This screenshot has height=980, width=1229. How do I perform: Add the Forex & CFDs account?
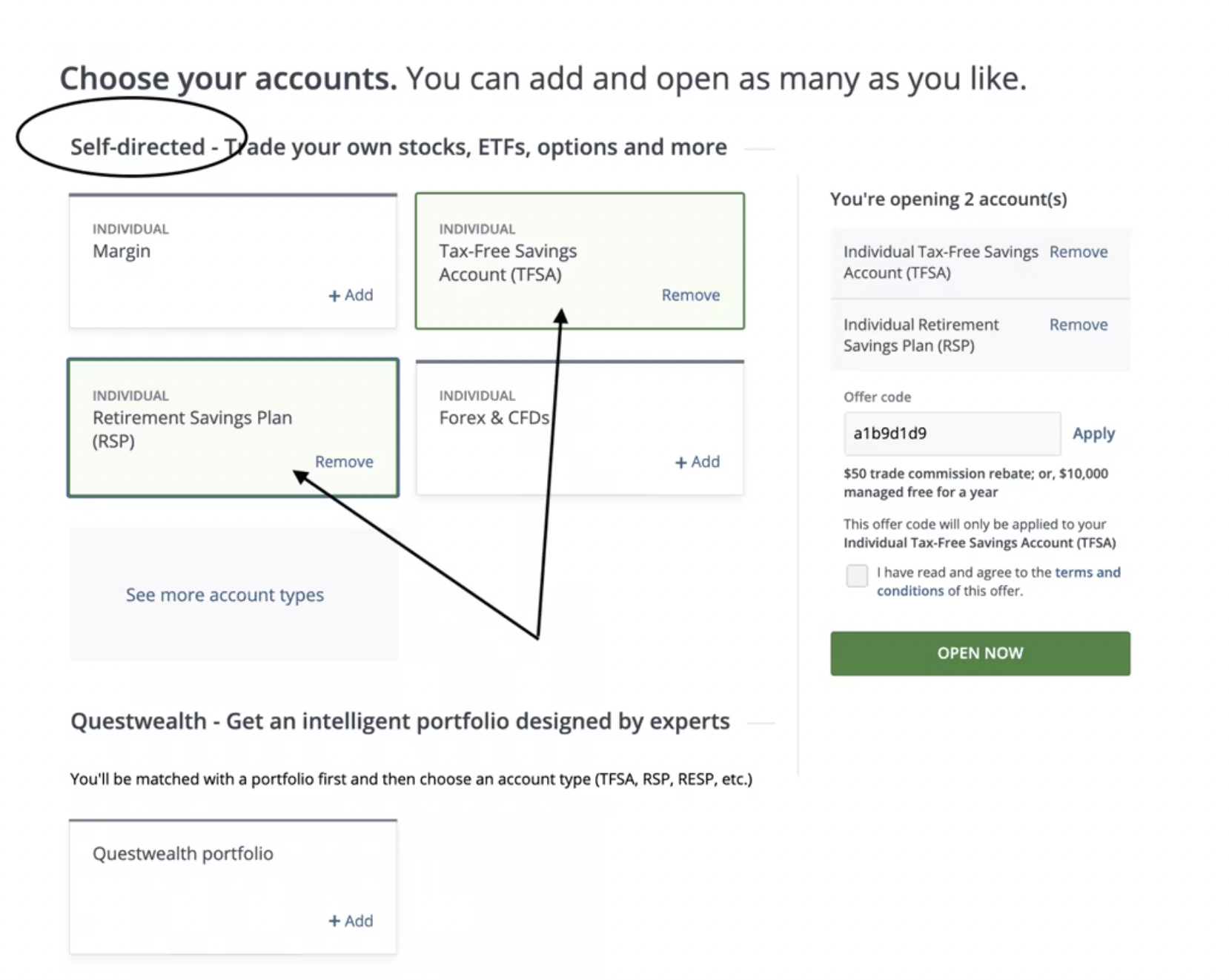697,462
